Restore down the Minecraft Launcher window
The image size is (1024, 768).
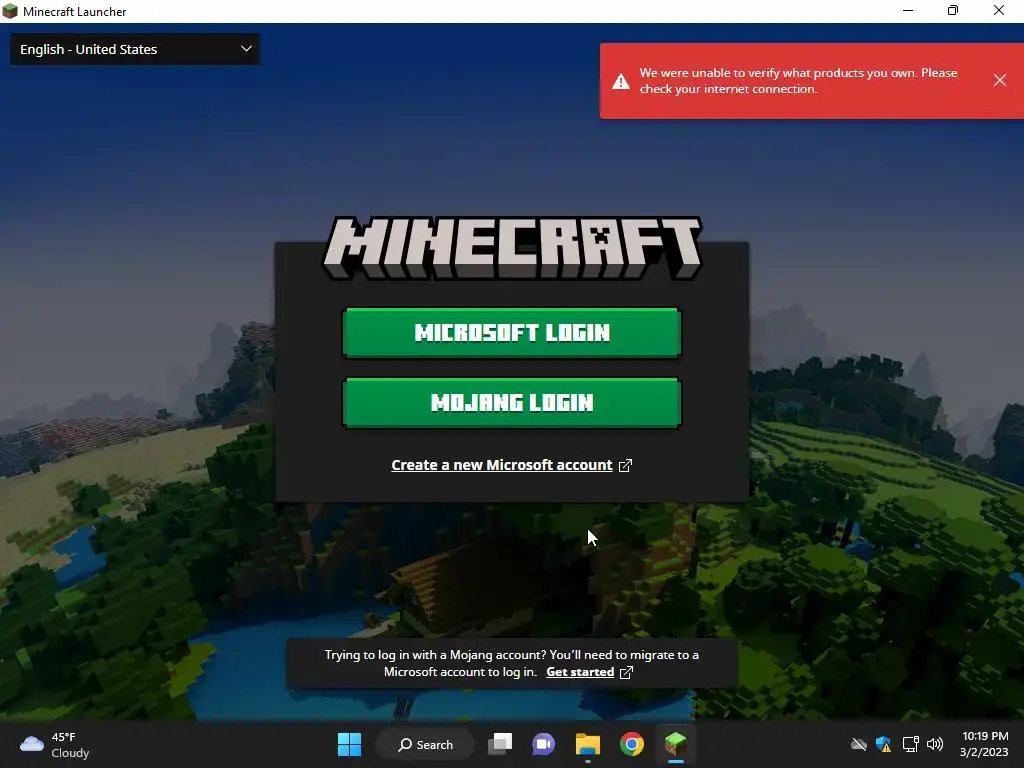pos(953,10)
